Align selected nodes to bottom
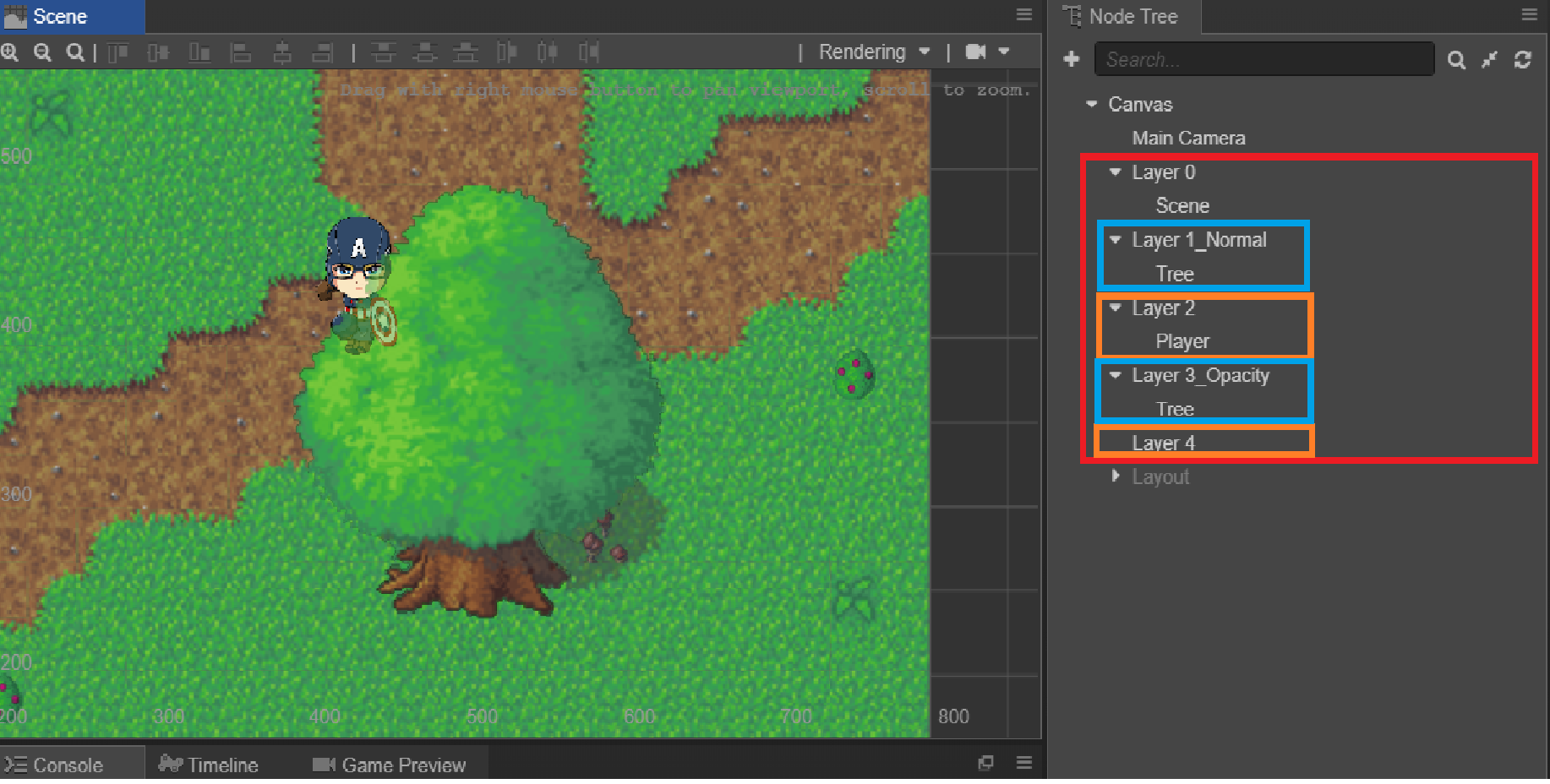The height and width of the screenshot is (784, 1550). 199,52
